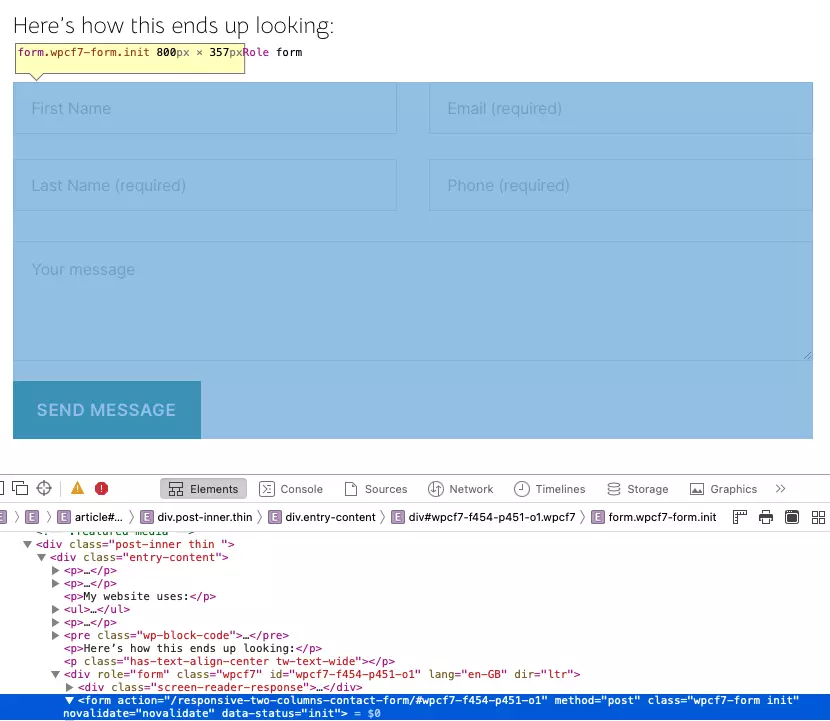830x721 pixels.
Task: Click the Email (required) input field
Action: coord(620,108)
